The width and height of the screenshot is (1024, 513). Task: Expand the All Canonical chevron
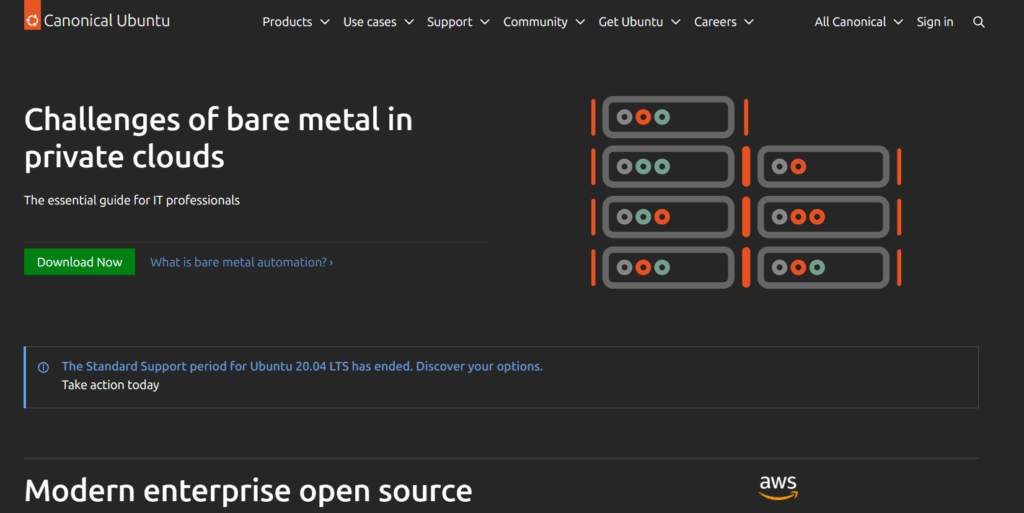898,22
